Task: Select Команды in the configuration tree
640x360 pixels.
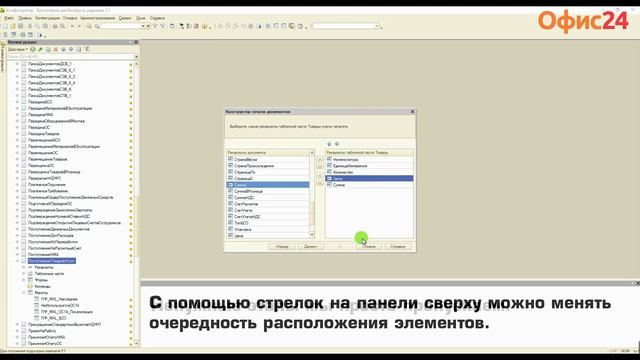Action: 42,287
